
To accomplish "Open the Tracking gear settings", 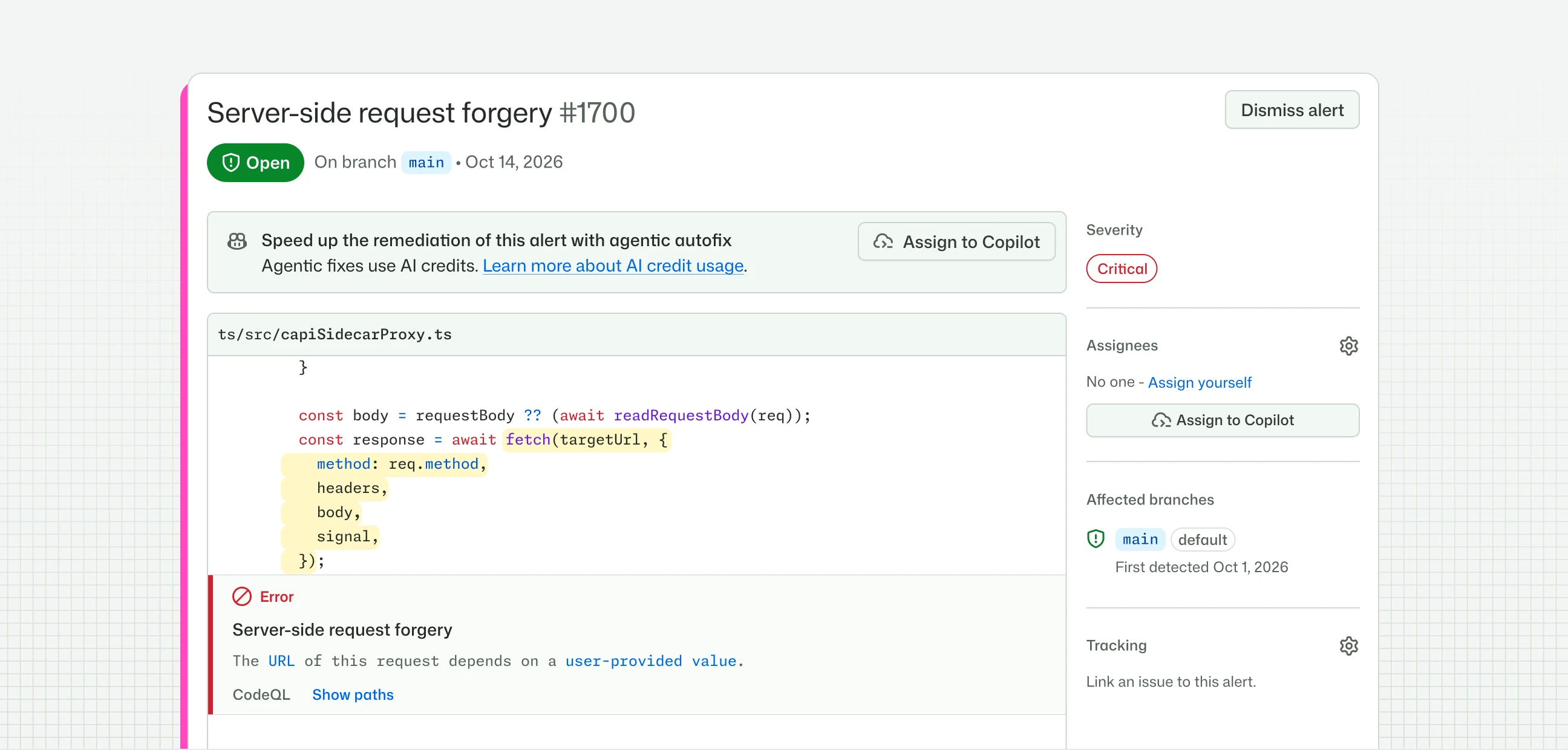I will coord(1348,646).
